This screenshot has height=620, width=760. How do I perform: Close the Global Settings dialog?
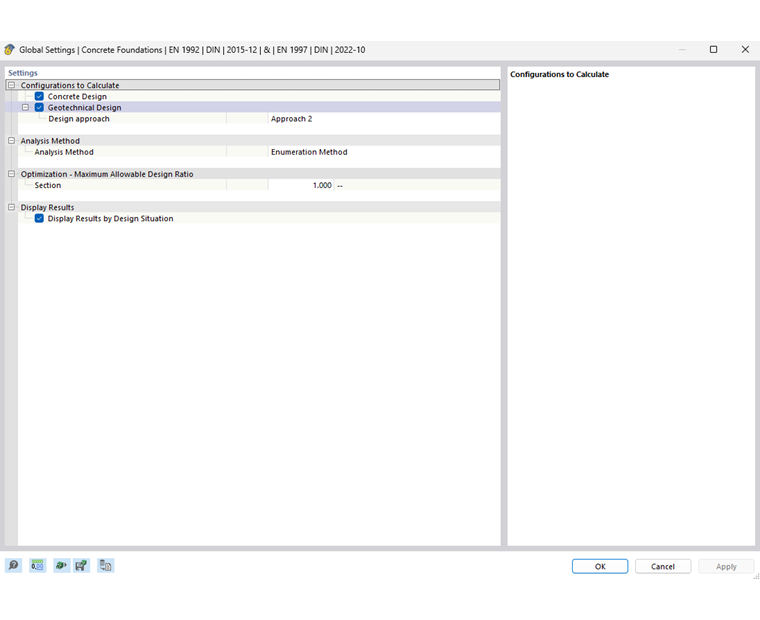tap(745, 49)
